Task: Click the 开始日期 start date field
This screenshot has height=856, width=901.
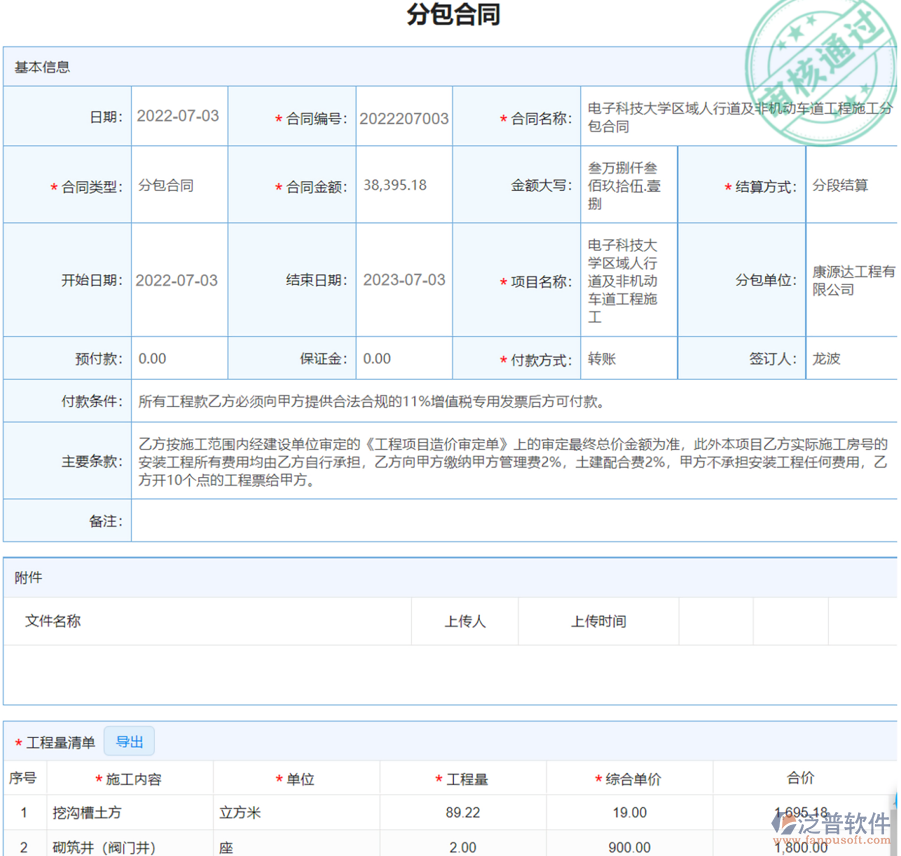Action: (x=178, y=280)
